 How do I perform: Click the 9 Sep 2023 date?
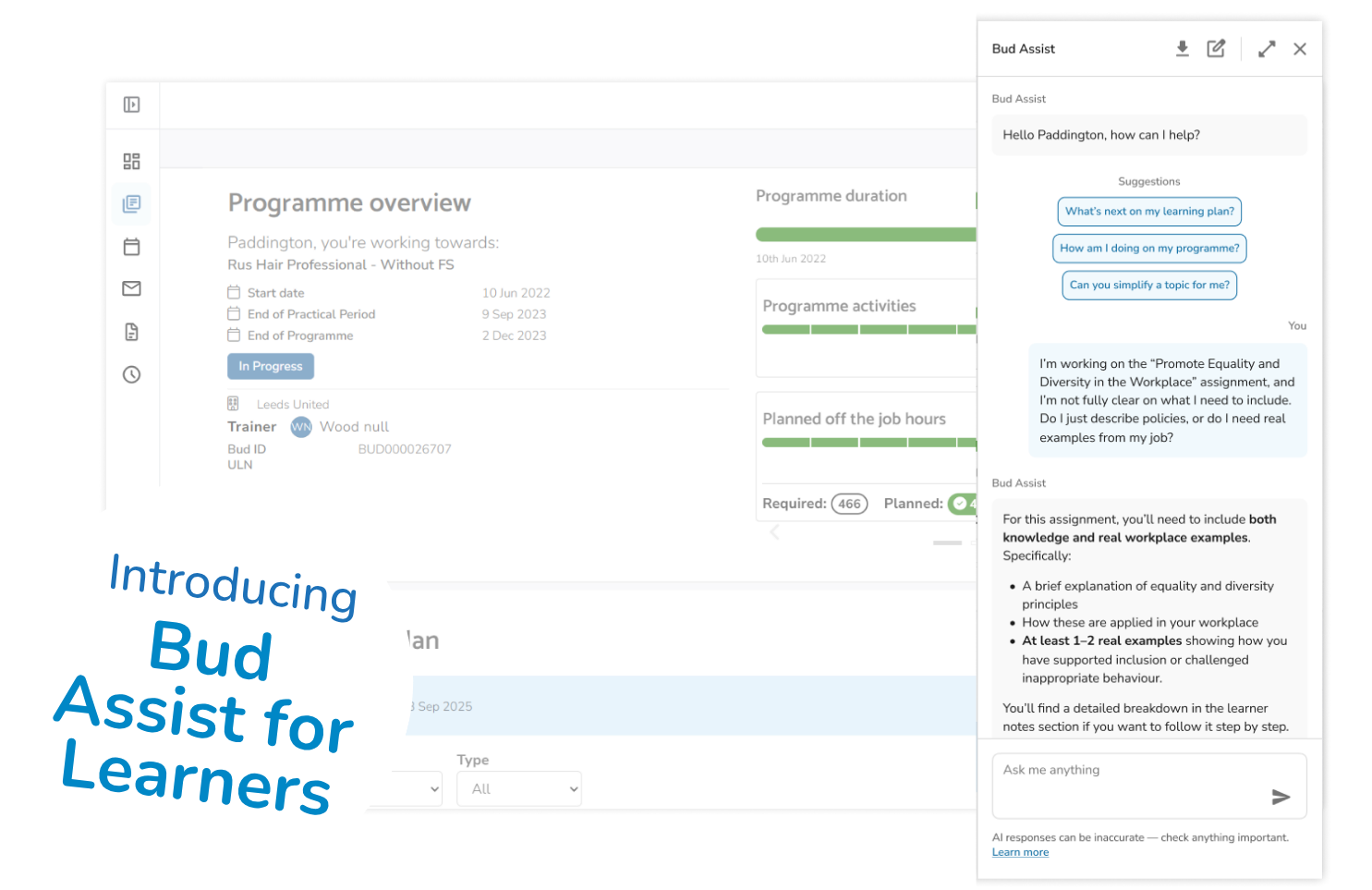coord(514,314)
